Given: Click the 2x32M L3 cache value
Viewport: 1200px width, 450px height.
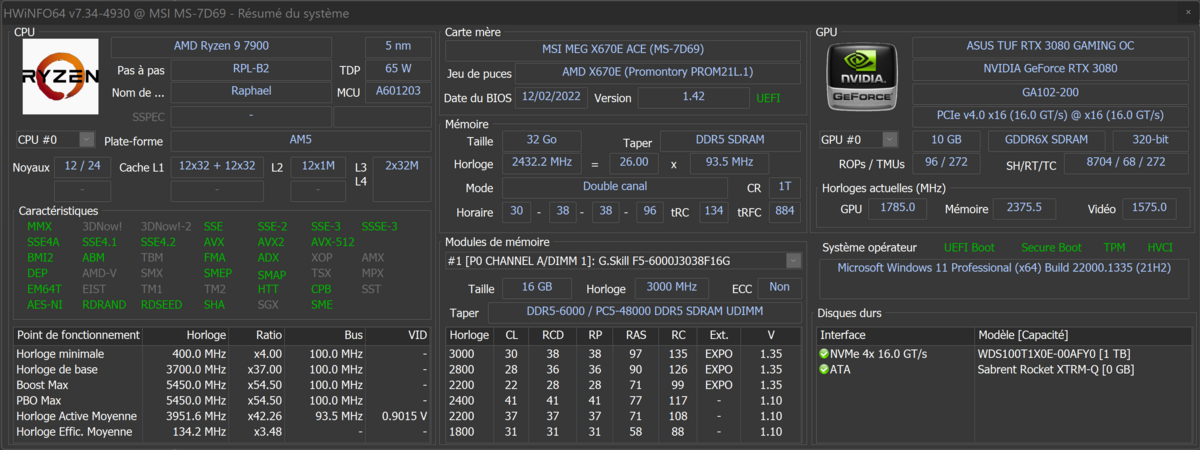Looking at the screenshot, I should (x=402, y=166).
